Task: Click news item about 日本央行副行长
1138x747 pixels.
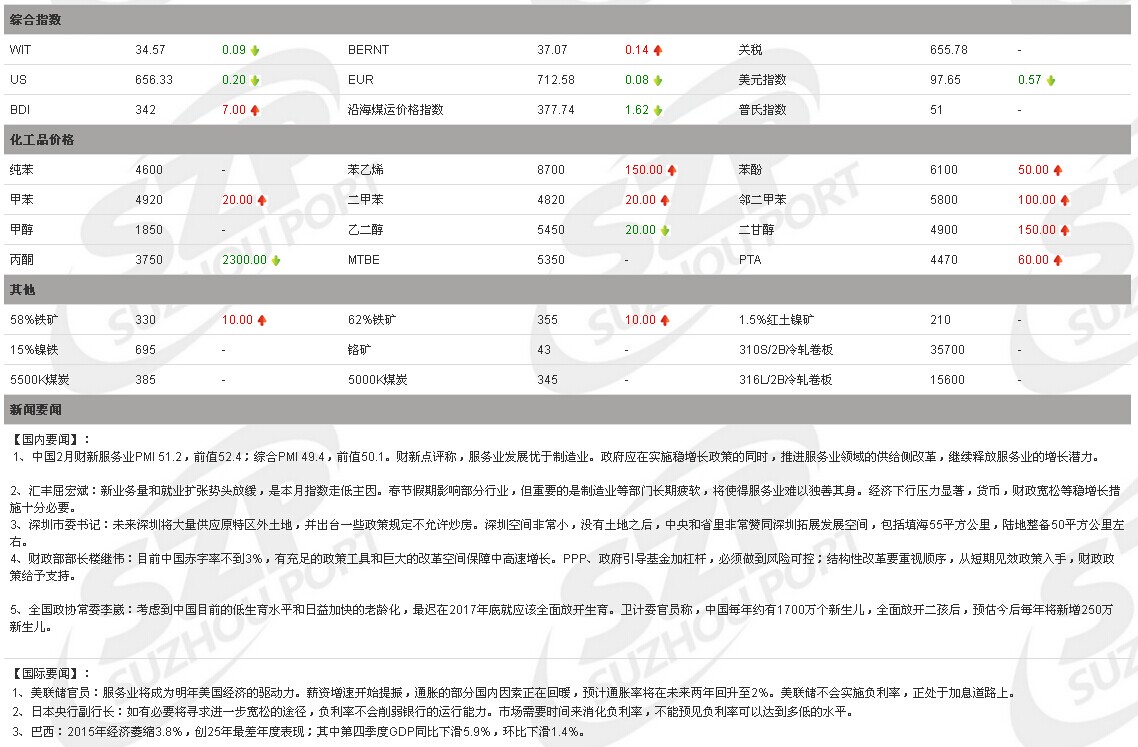Action: [433, 711]
